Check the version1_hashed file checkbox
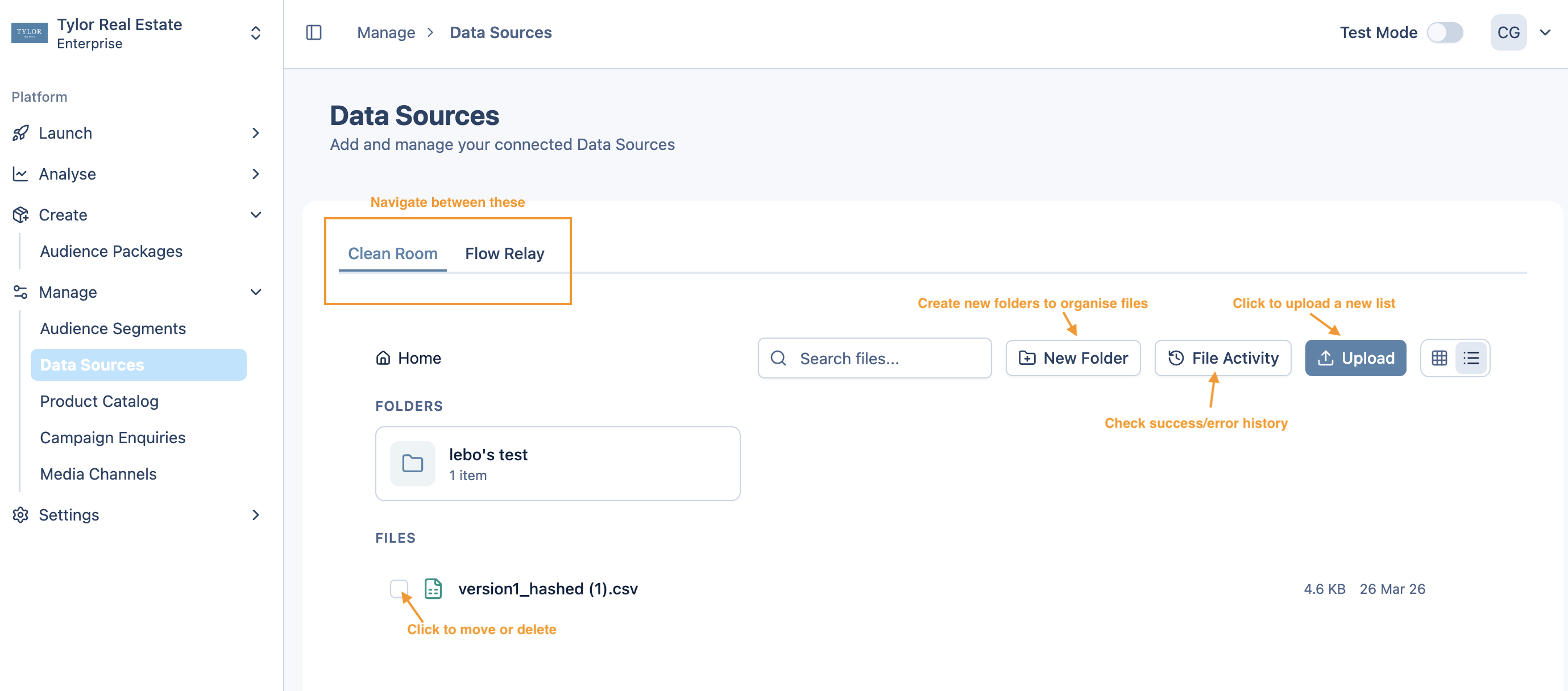Image resolution: width=1568 pixels, height=691 pixels. 399,588
